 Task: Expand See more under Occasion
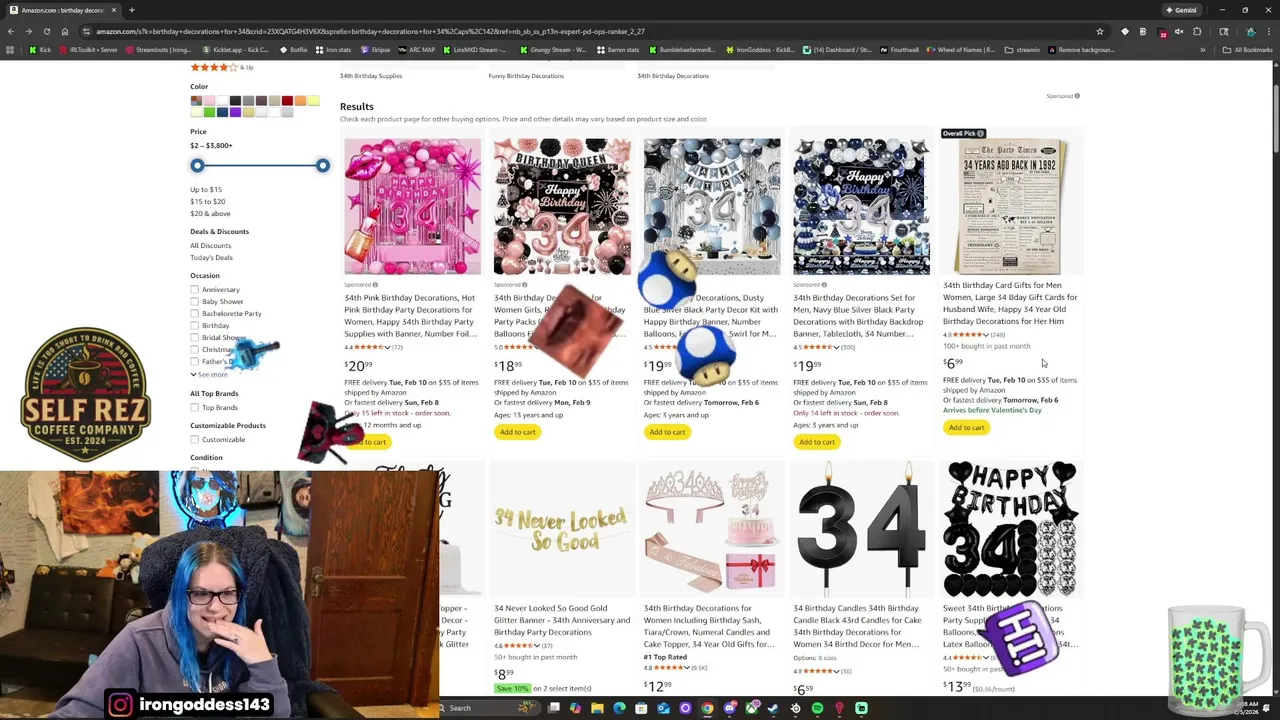pyautogui.click(x=209, y=374)
